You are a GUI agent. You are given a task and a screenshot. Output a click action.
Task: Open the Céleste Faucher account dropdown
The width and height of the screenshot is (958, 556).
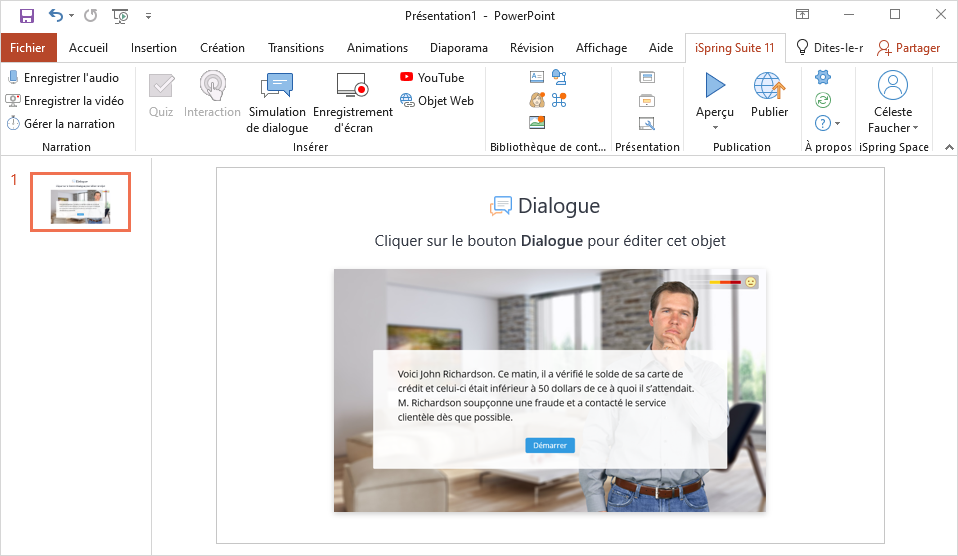pyautogui.click(x=893, y=127)
